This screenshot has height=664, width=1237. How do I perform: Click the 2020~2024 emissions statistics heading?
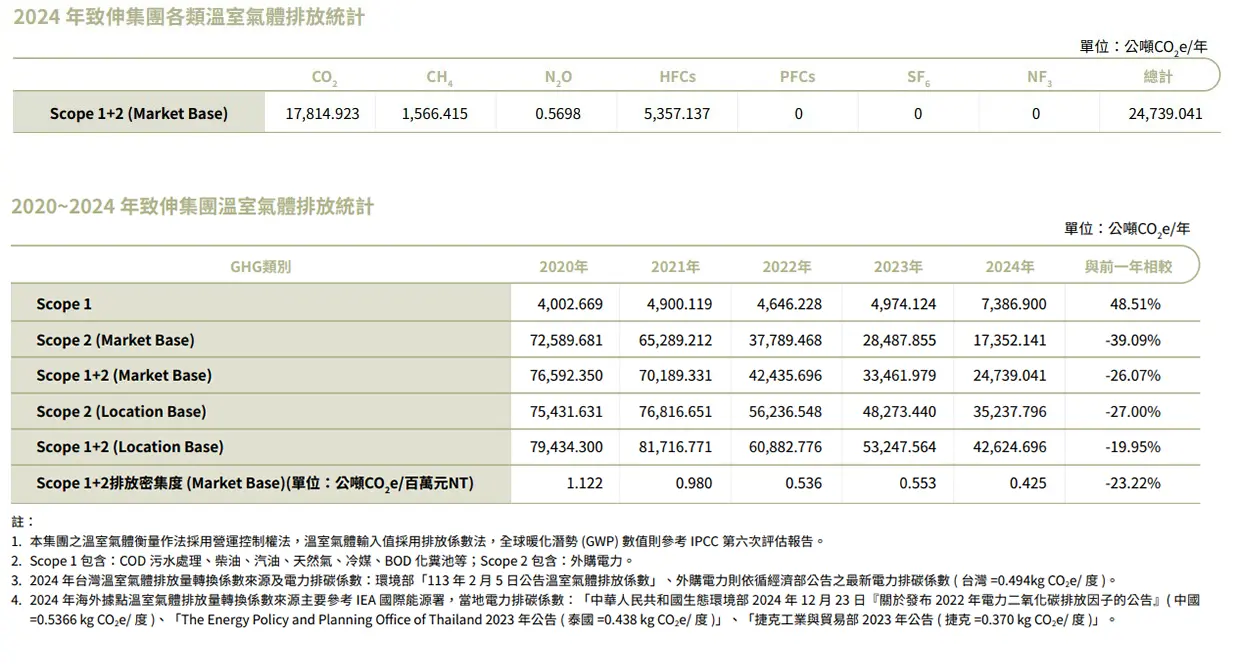(192, 207)
